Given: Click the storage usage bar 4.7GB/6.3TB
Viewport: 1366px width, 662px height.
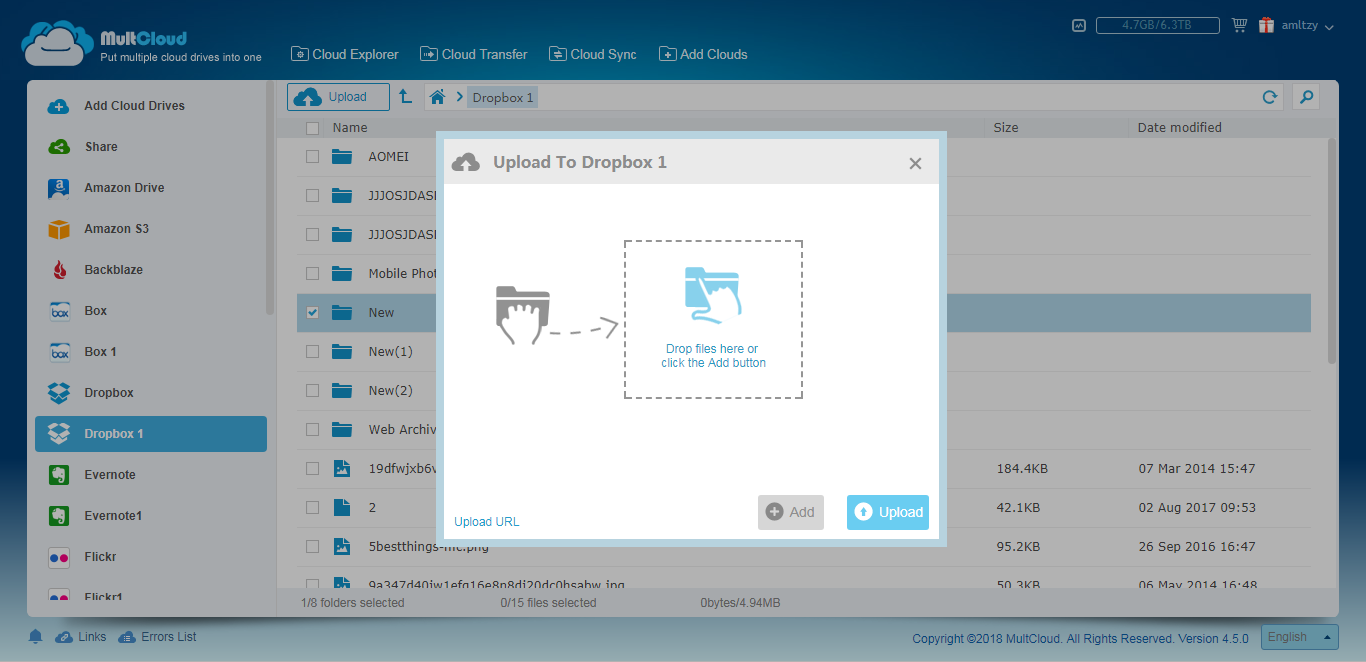Looking at the screenshot, I should (1157, 26).
